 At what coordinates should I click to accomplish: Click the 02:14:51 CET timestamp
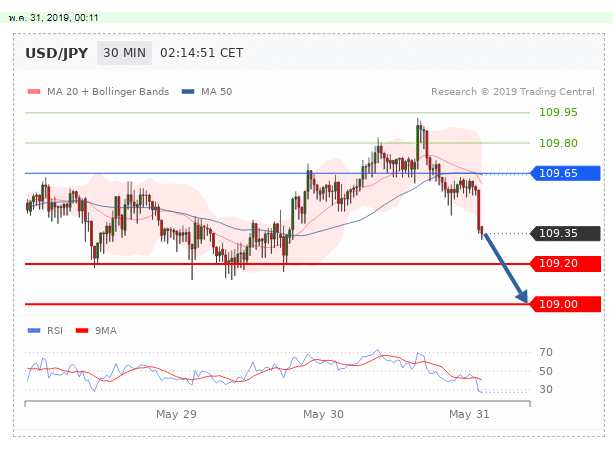coord(202,53)
